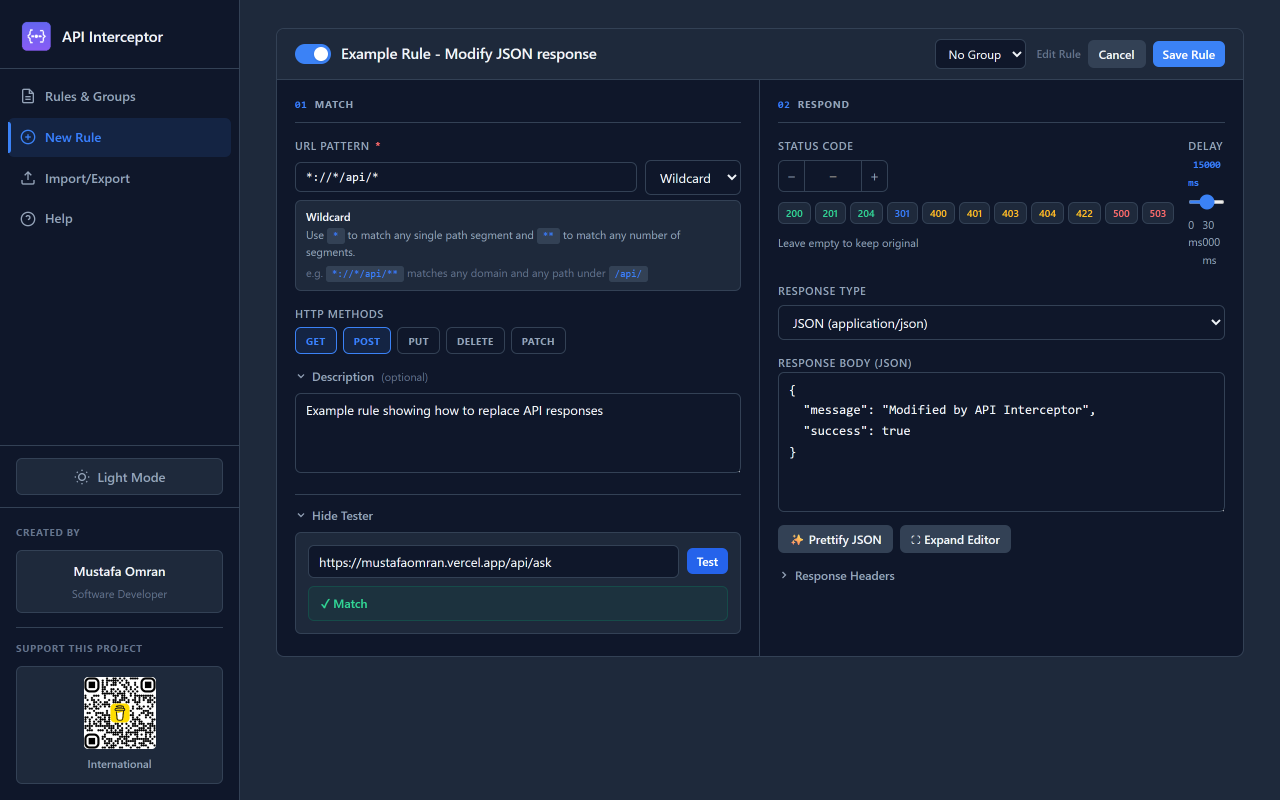Open the Help page
This screenshot has width=1280, height=800.
click(x=120, y=219)
